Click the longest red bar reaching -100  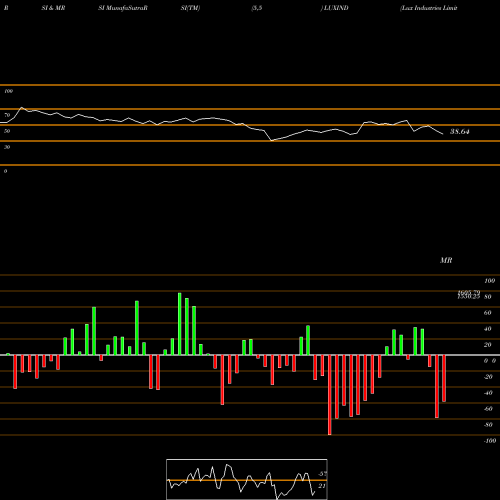click(330, 395)
